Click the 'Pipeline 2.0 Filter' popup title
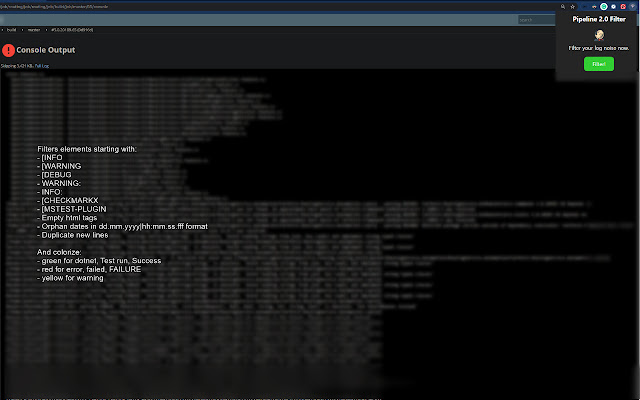This screenshot has width=640, height=400. click(x=599, y=19)
